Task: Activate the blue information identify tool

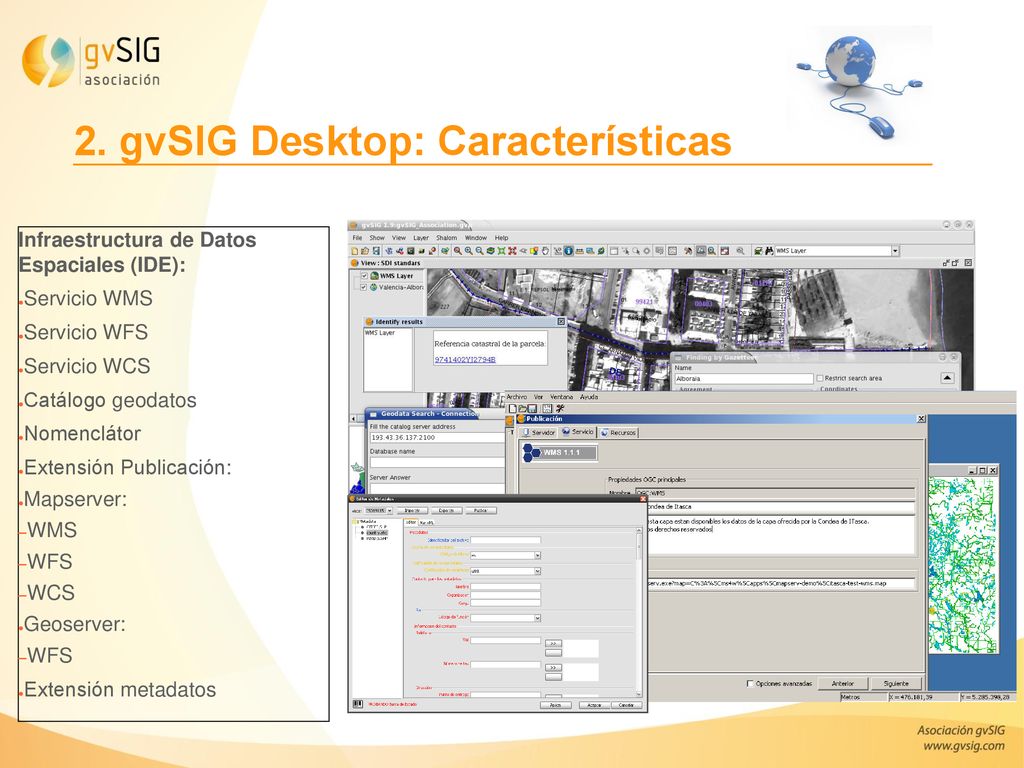Action: click(x=568, y=251)
